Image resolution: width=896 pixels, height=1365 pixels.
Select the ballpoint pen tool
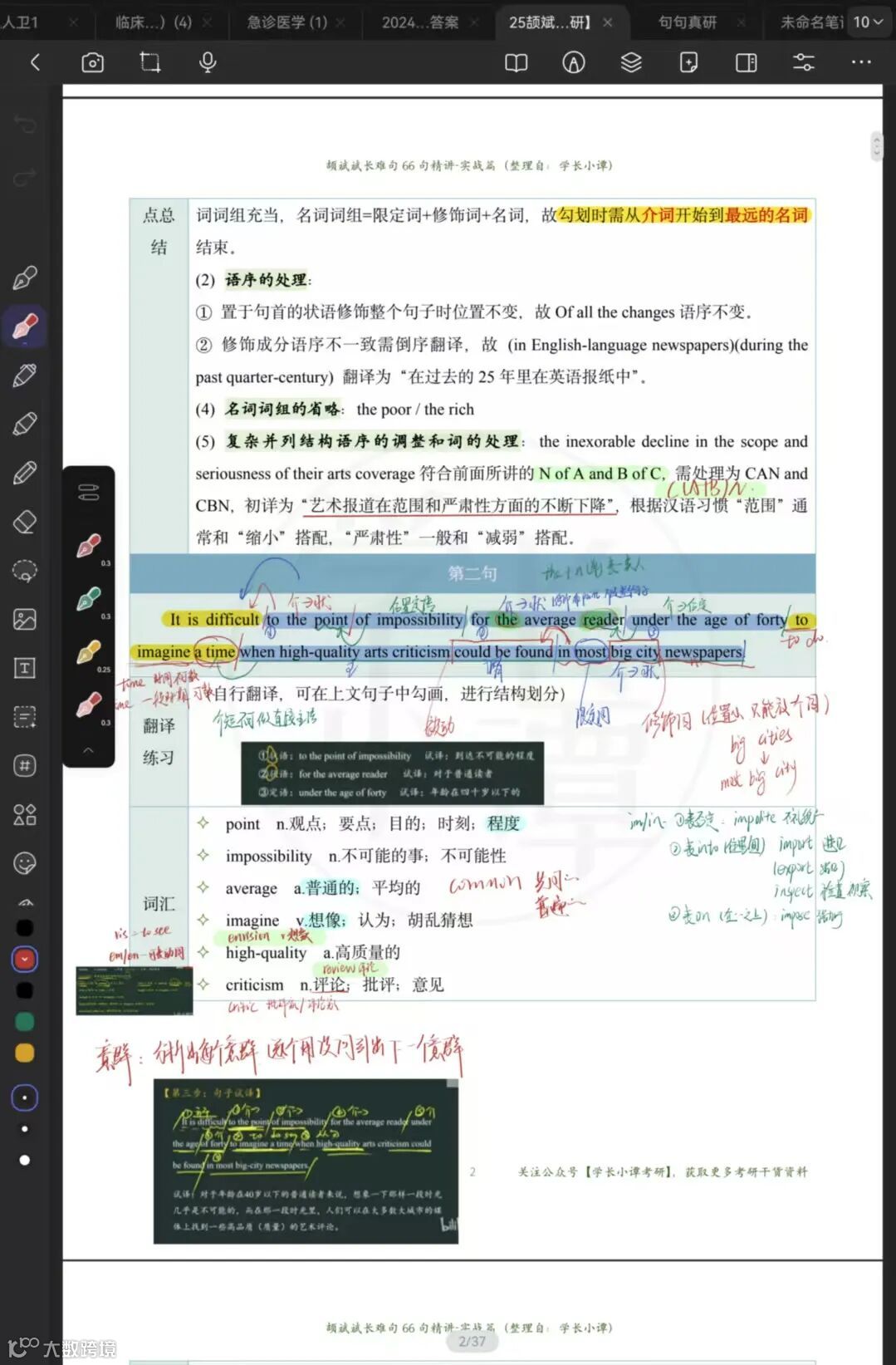coord(25,376)
